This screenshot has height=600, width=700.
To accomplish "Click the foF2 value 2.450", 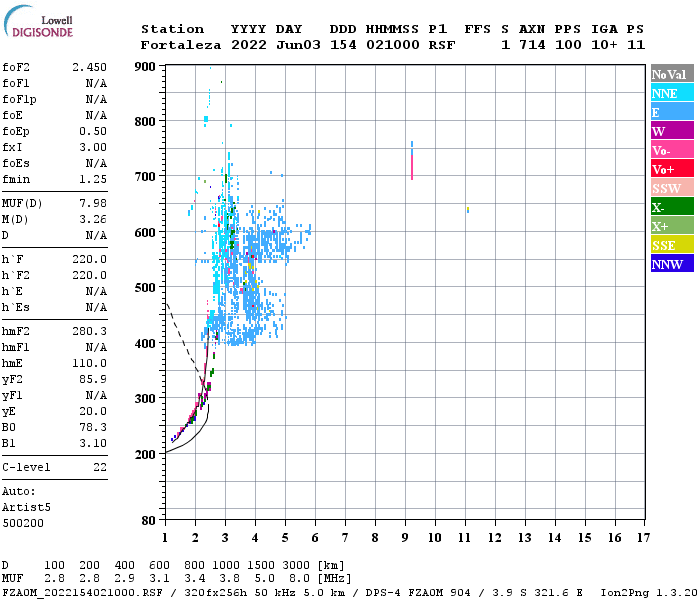I will (x=89, y=67).
